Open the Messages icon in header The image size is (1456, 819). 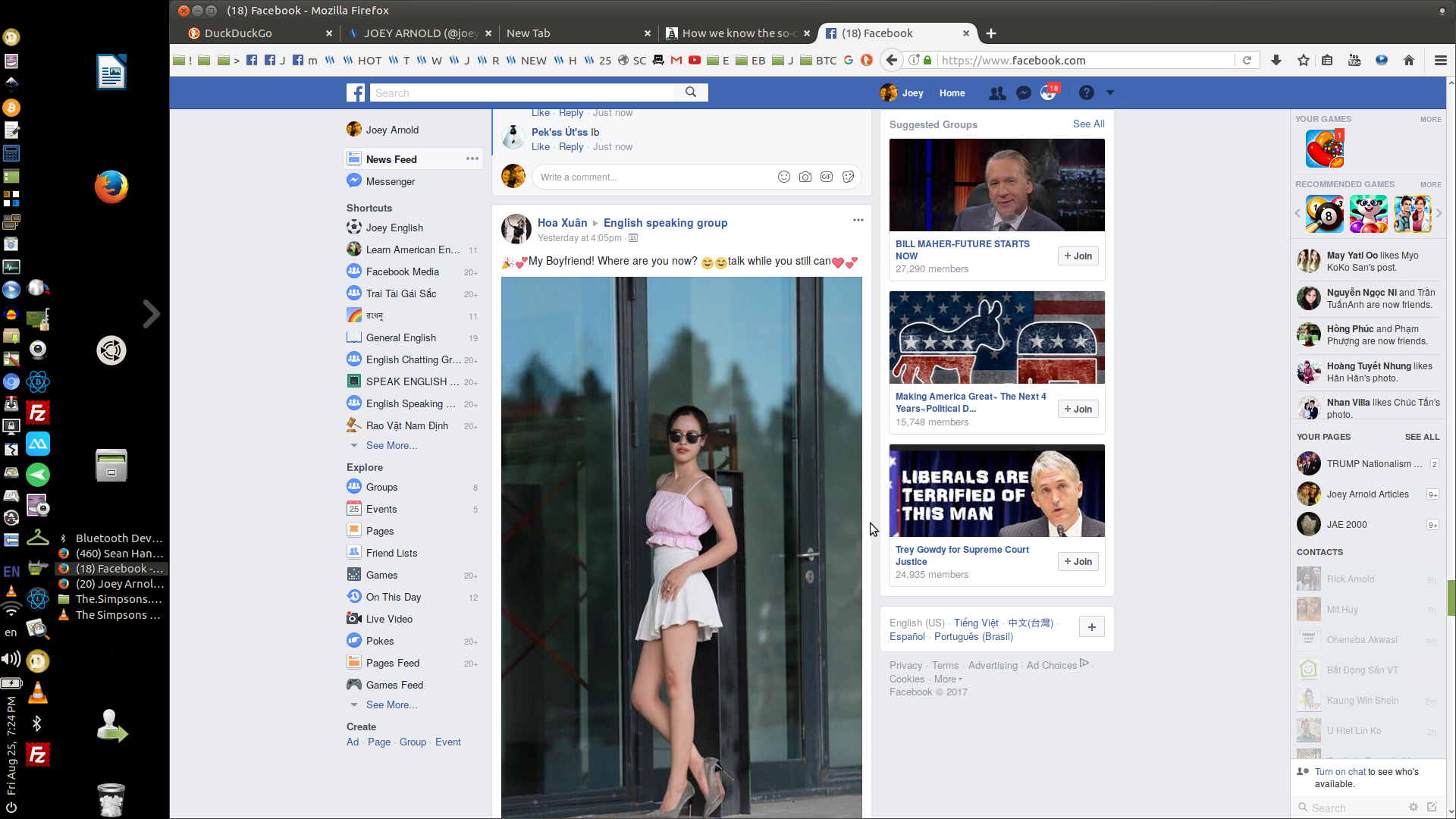click(1023, 93)
